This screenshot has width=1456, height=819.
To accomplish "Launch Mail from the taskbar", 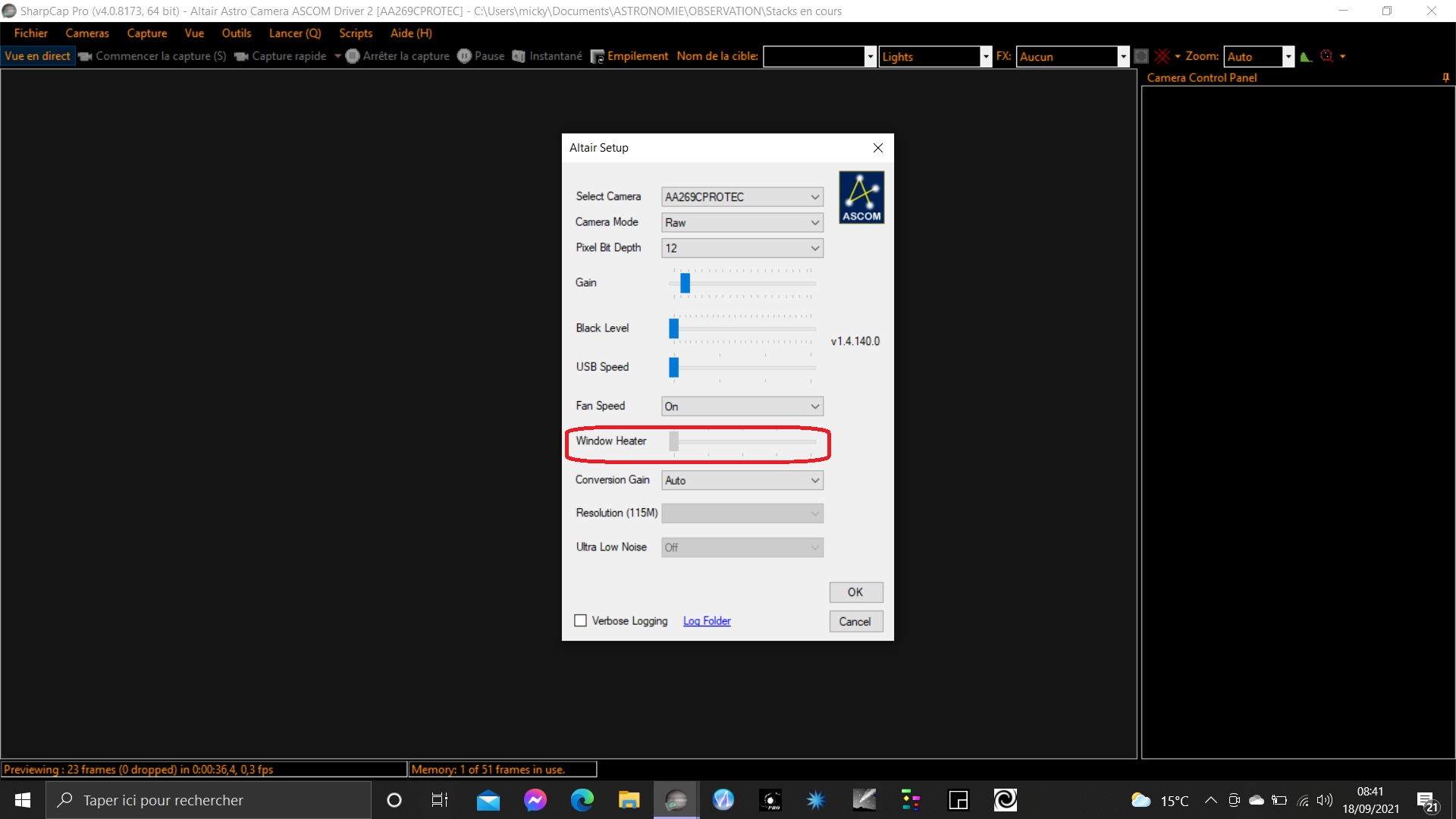I will point(488,800).
